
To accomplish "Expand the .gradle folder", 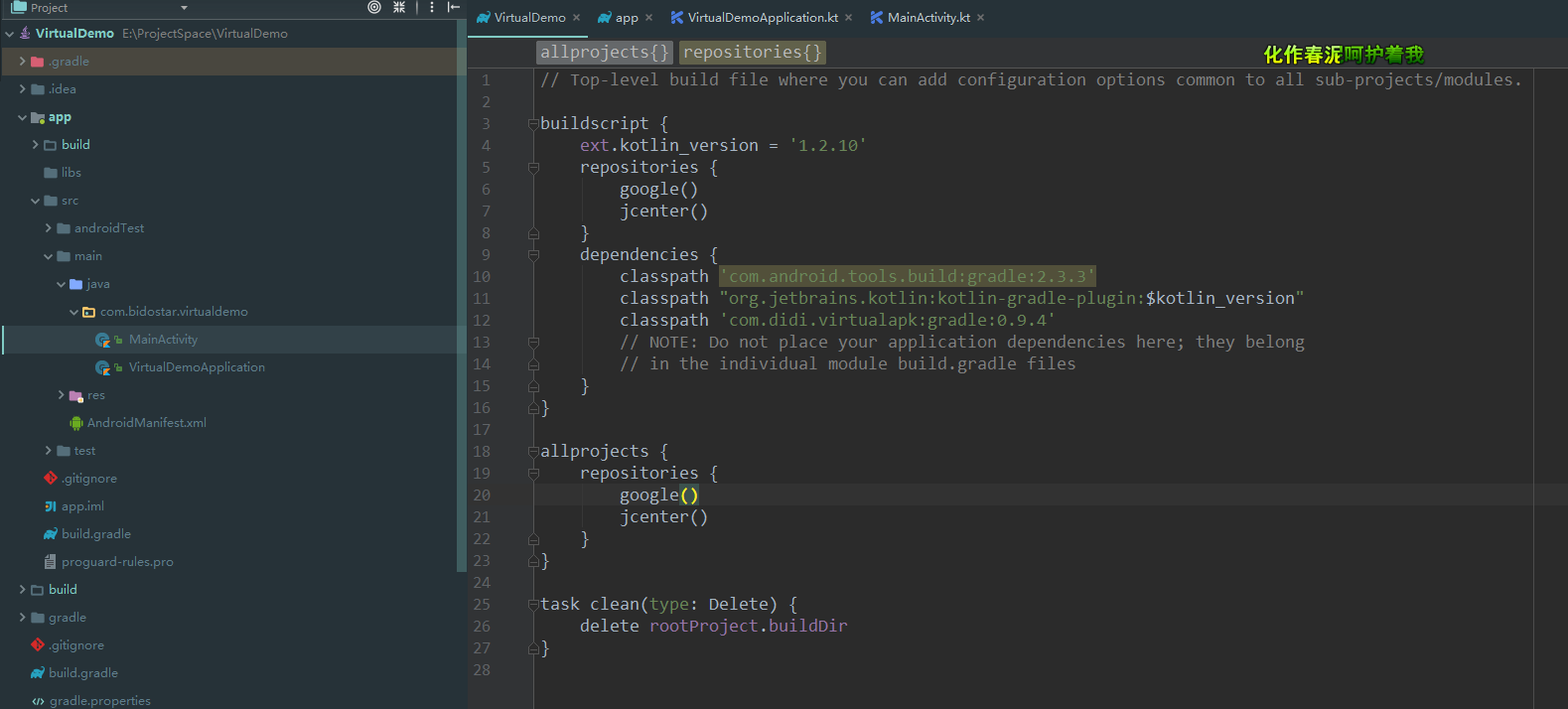I will [x=22, y=62].
